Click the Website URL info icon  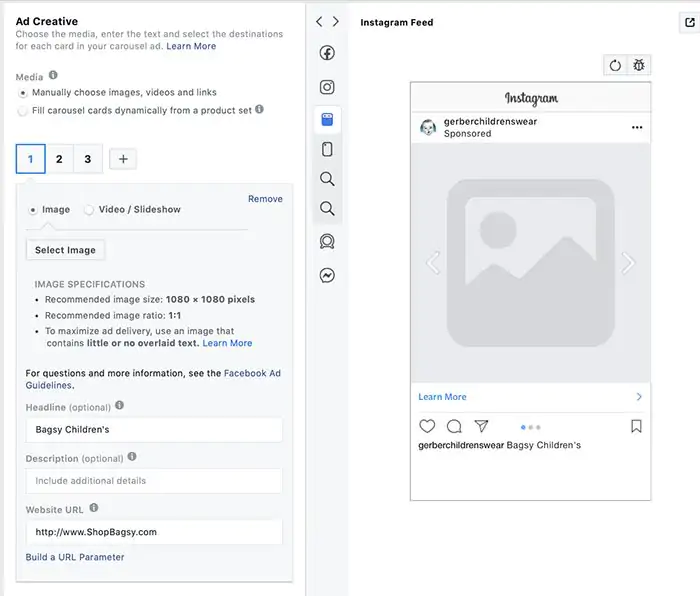pos(94,508)
